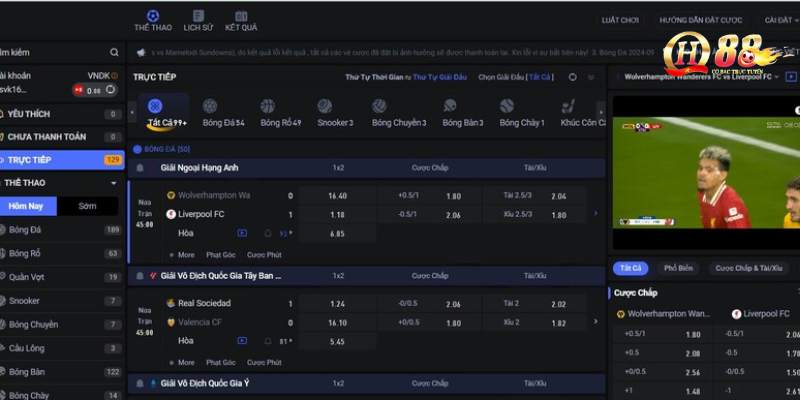Open live stream for Real Sociedad match
Image resolution: width=800 pixels, height=400 pixels.
point(242,341)
